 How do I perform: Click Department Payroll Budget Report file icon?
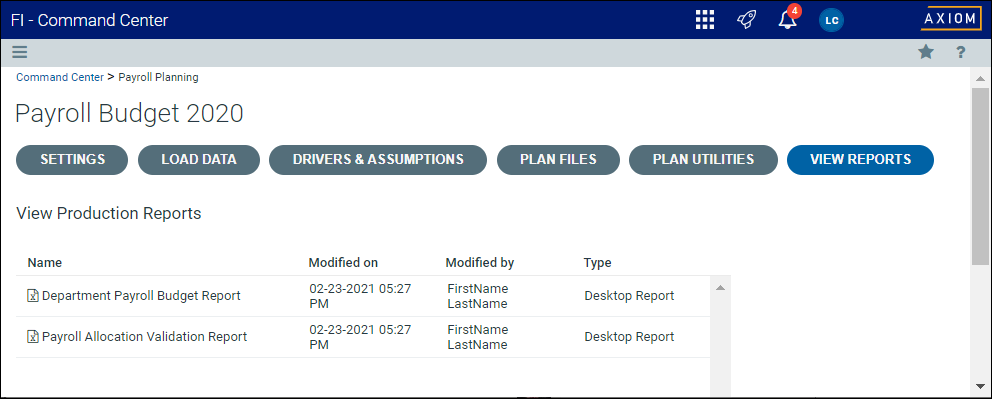click(33, 295)
